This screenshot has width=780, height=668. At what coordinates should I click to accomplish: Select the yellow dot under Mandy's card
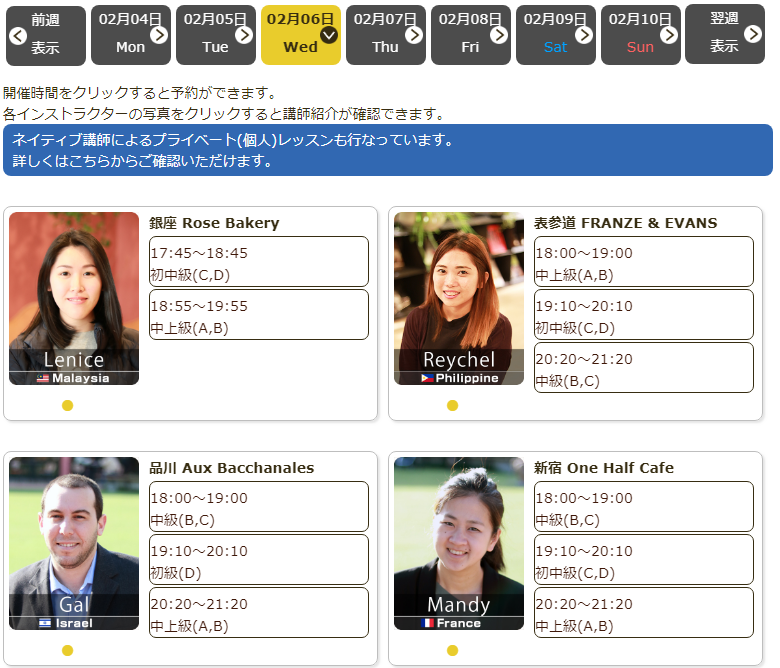pos(452,650)
